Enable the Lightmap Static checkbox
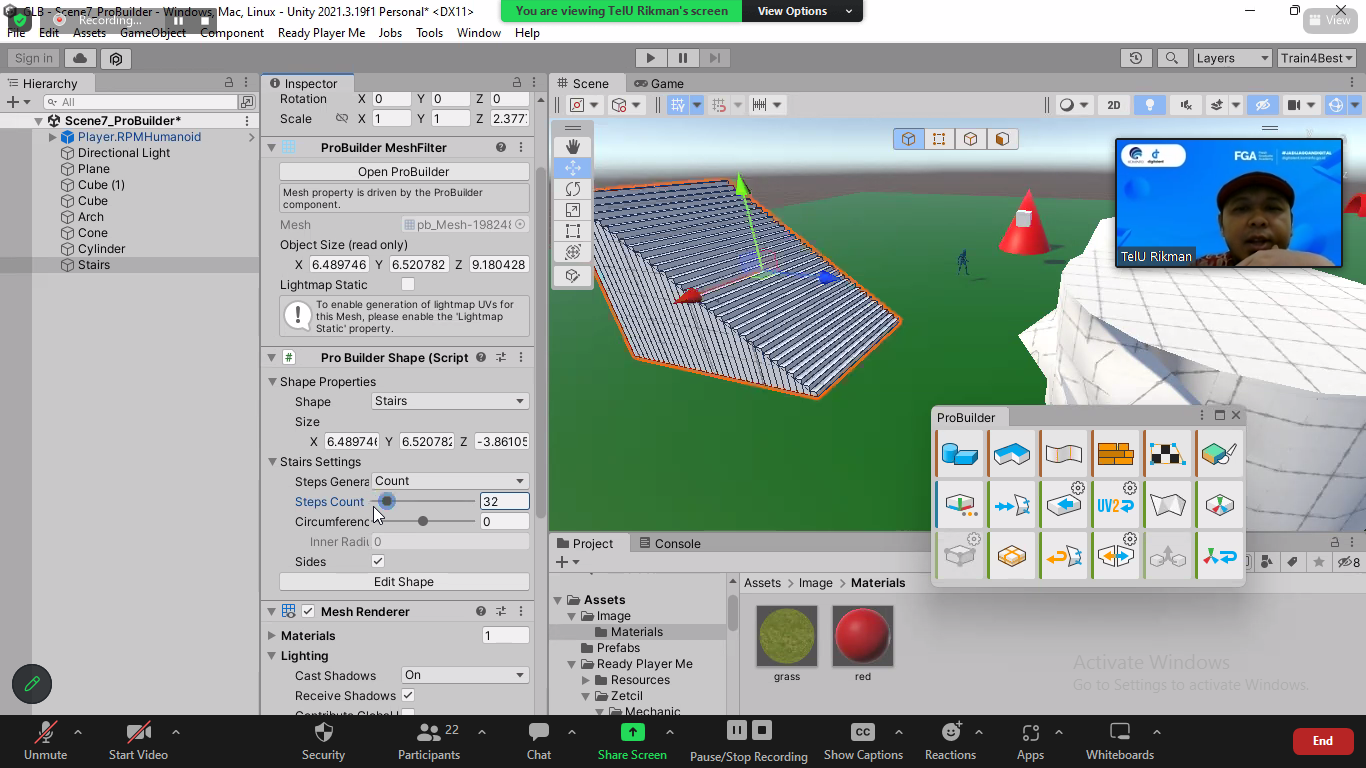The height and width of the screenshot is (768, 1366). pyautogui.click(x=408, y=285)
